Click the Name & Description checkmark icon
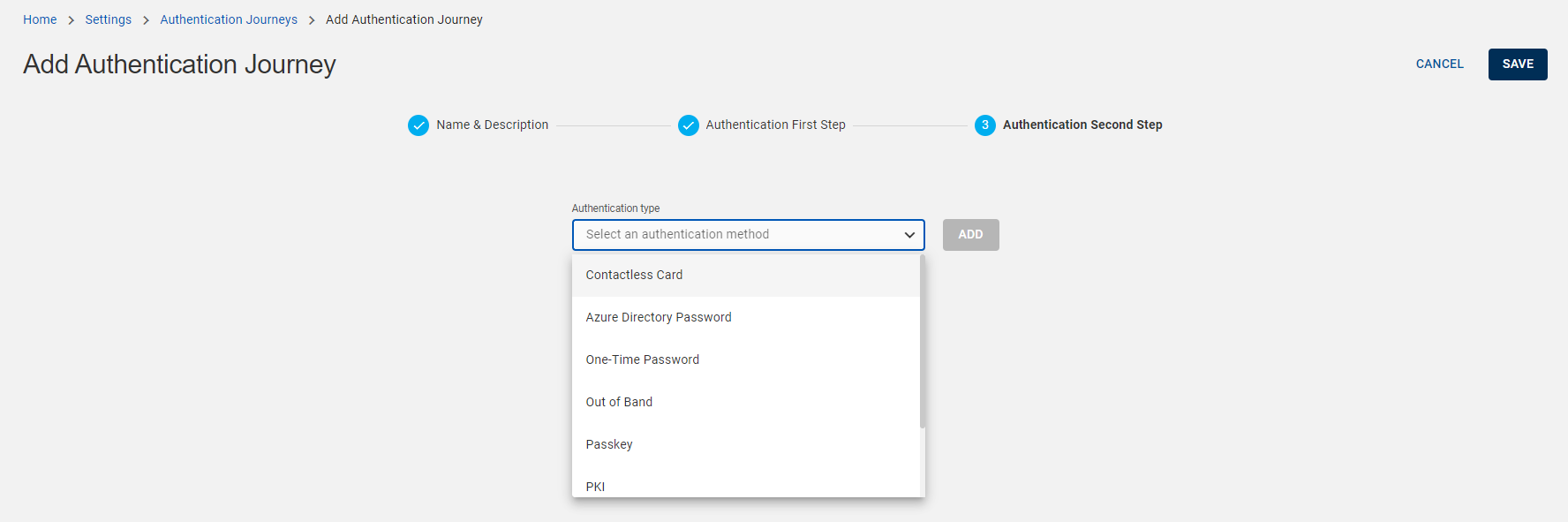 click(x=418, y=125)
